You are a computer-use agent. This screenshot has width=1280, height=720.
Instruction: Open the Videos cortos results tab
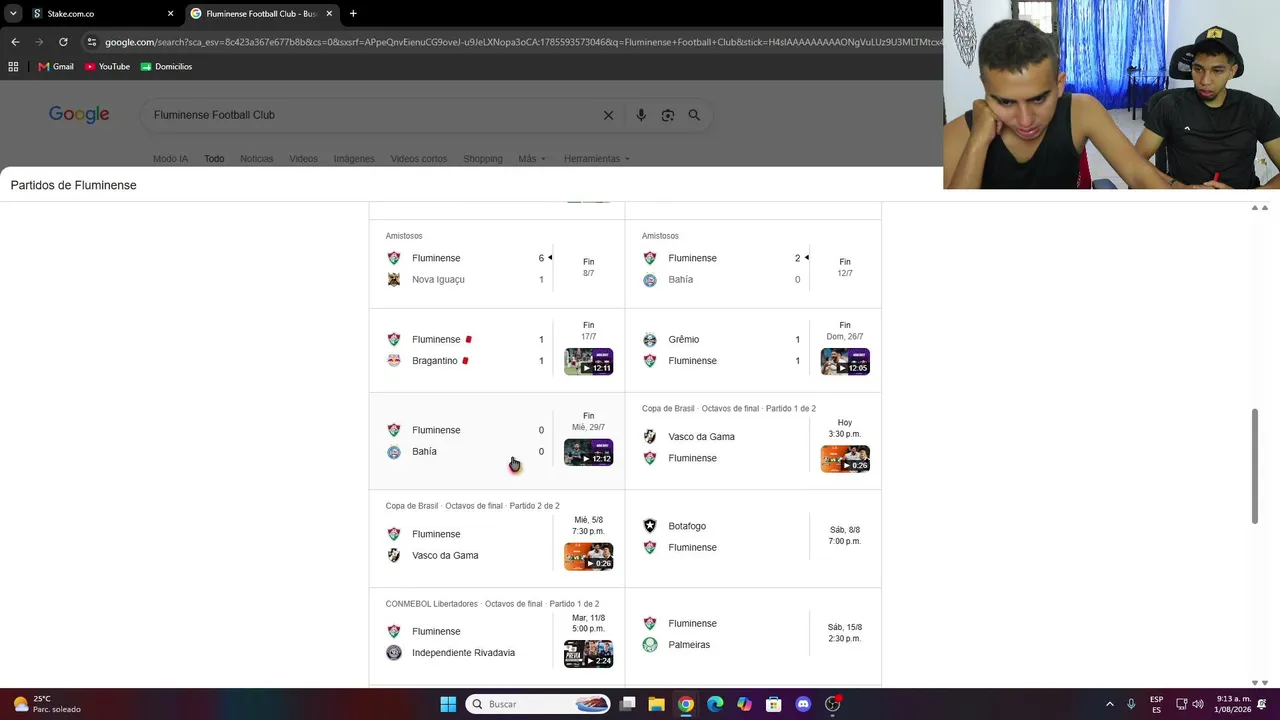pos(419,159)
